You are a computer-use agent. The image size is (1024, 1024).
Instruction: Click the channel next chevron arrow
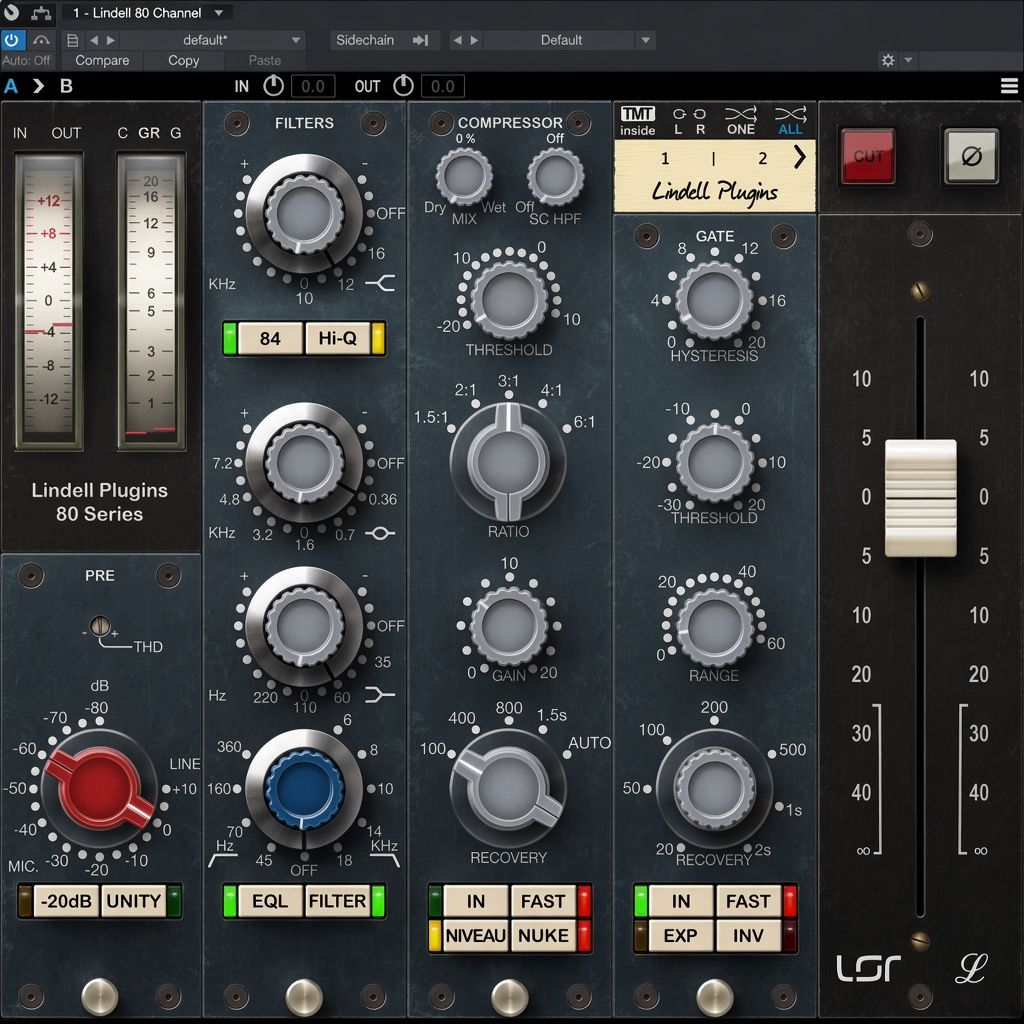pyautogui.click(x=799, y=157)
